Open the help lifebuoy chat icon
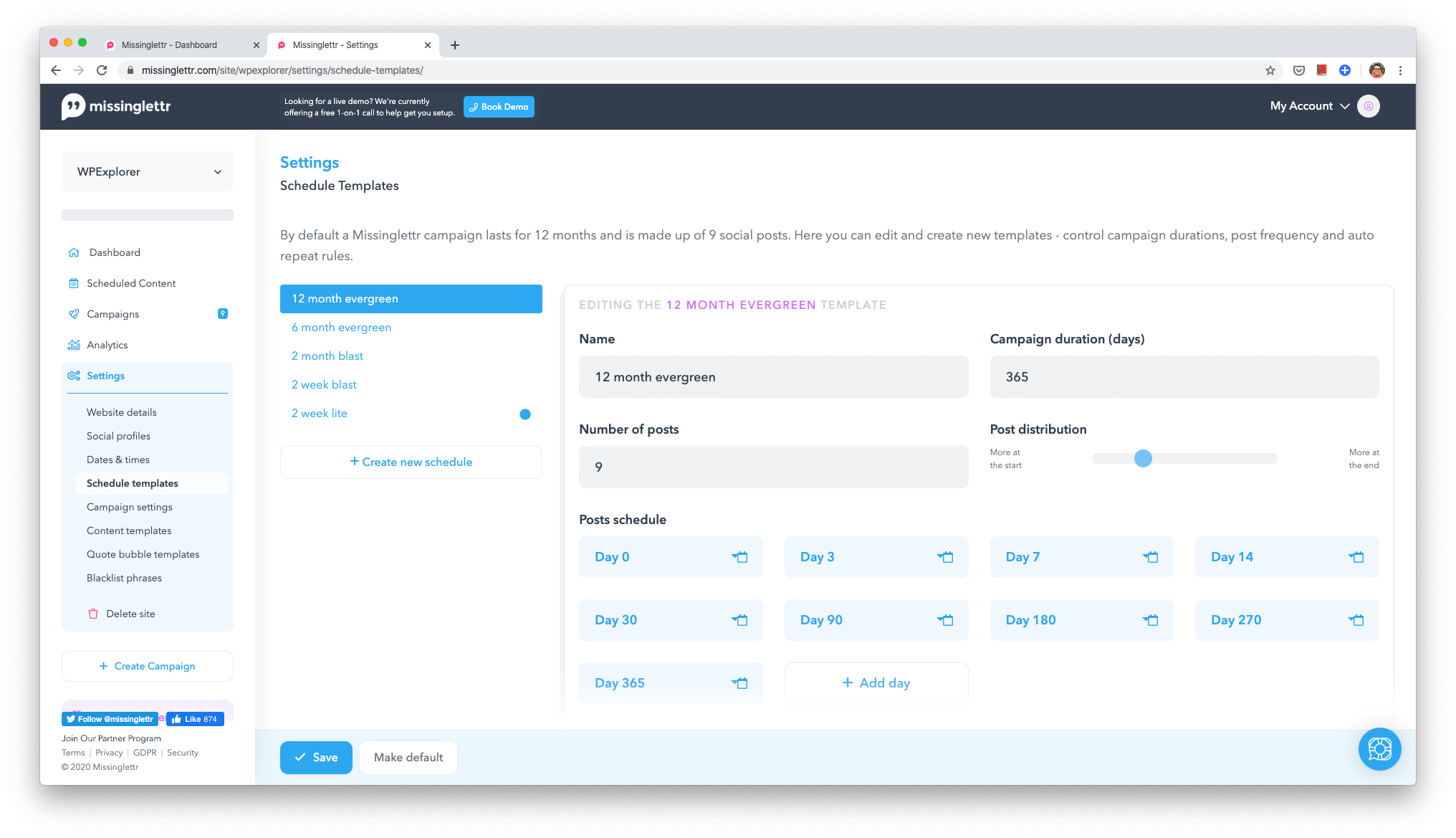1456x838 pixels. coord(1379,749)
